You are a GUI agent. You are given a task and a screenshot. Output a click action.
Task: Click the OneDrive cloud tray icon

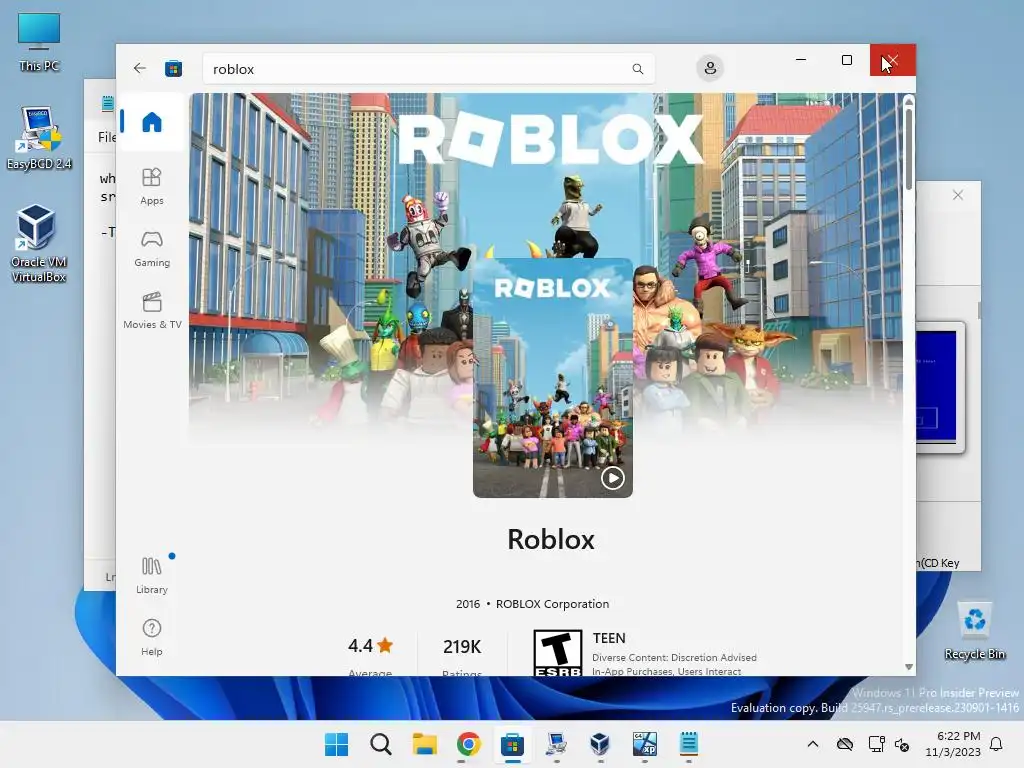[x=845, y=744]
